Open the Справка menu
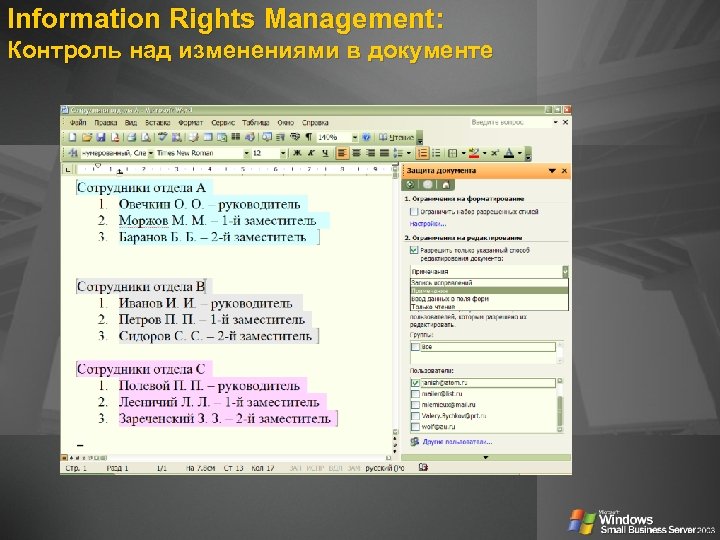 tap(315, 123)
